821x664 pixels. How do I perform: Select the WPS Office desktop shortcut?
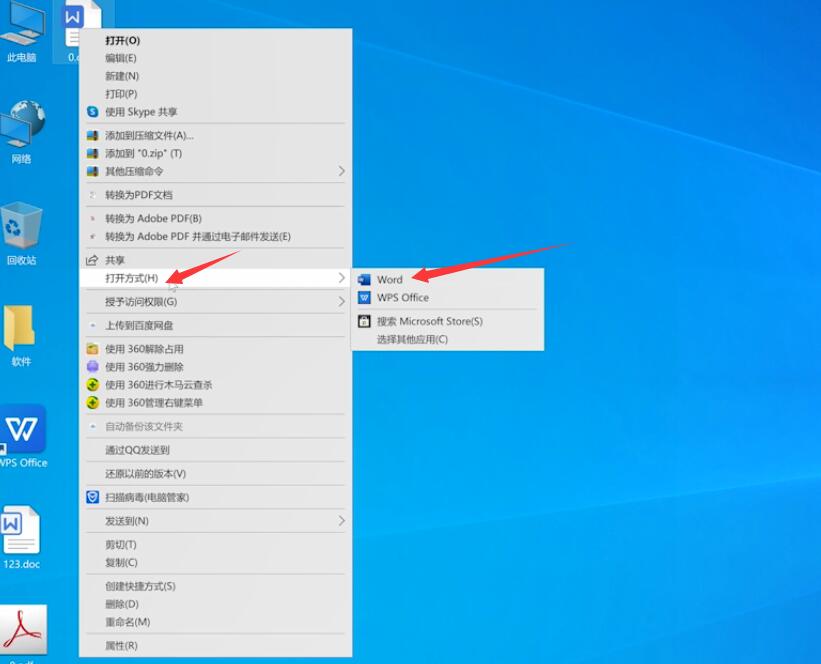pos(23,436)
